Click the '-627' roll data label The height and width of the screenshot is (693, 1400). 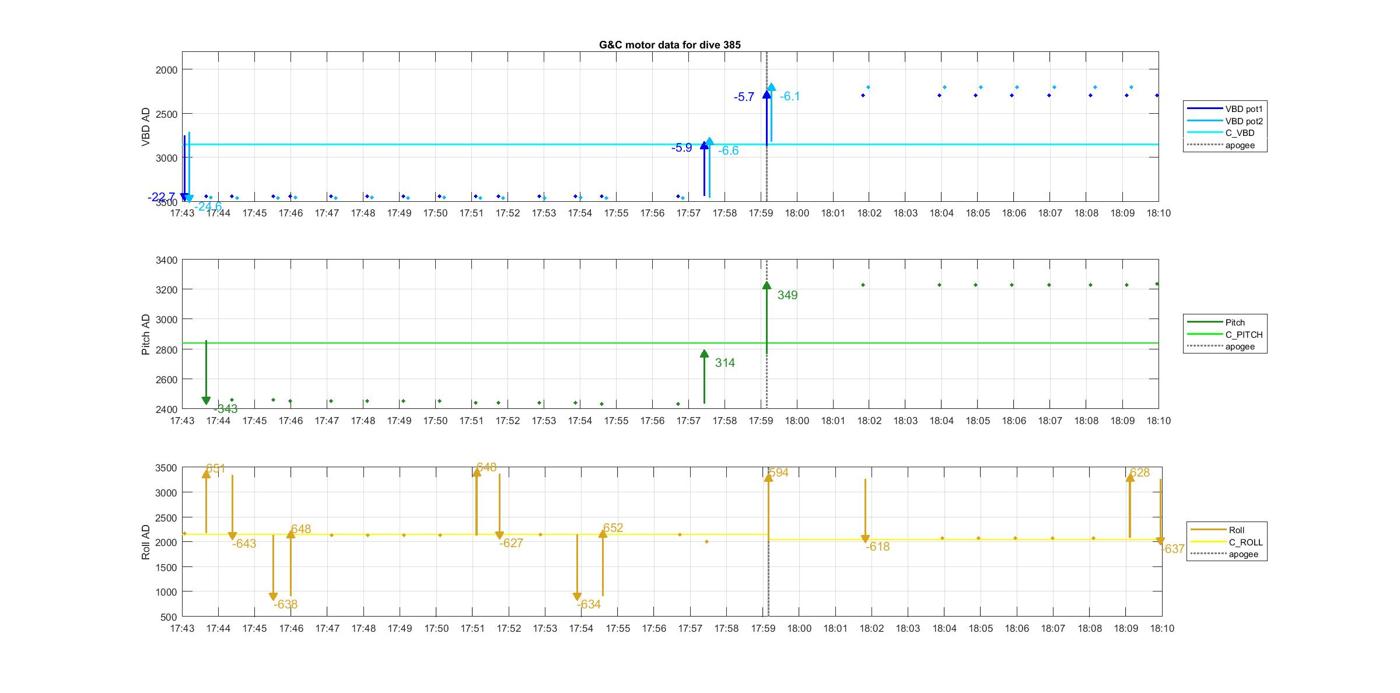[511, 543]
